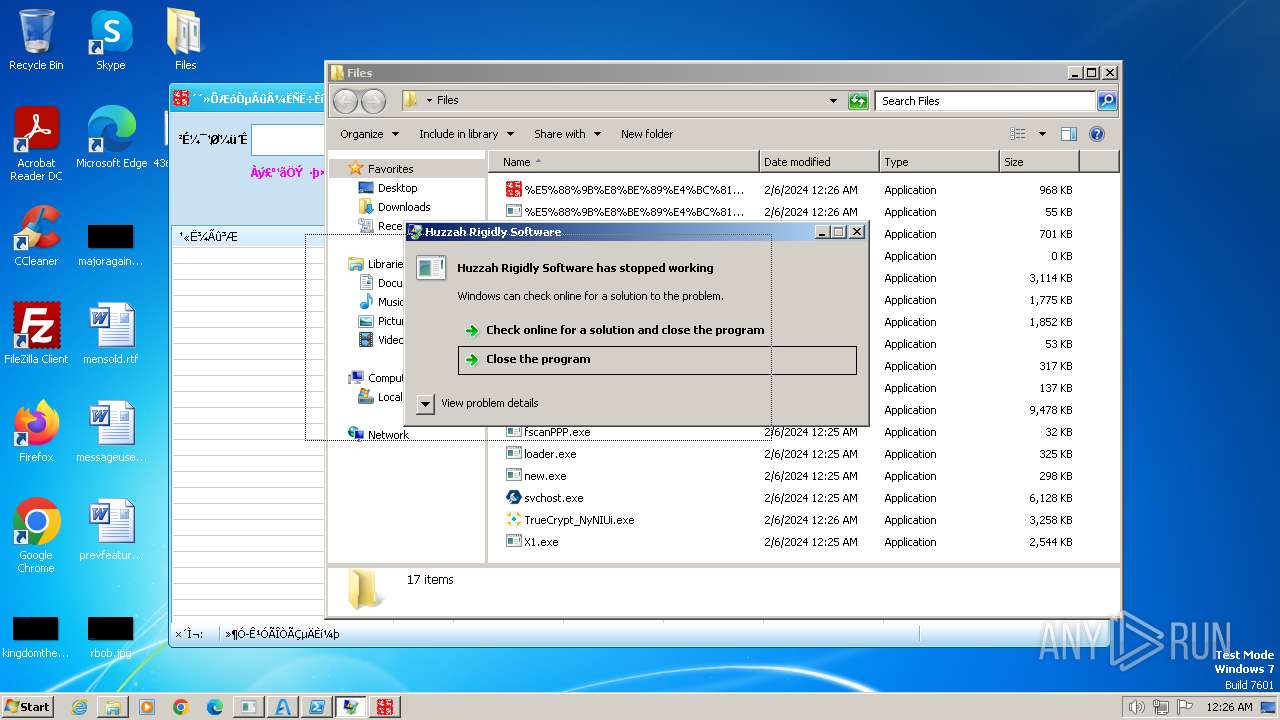Click the input field in the background window
1280x720 pixels.
(x=288, y=140)
